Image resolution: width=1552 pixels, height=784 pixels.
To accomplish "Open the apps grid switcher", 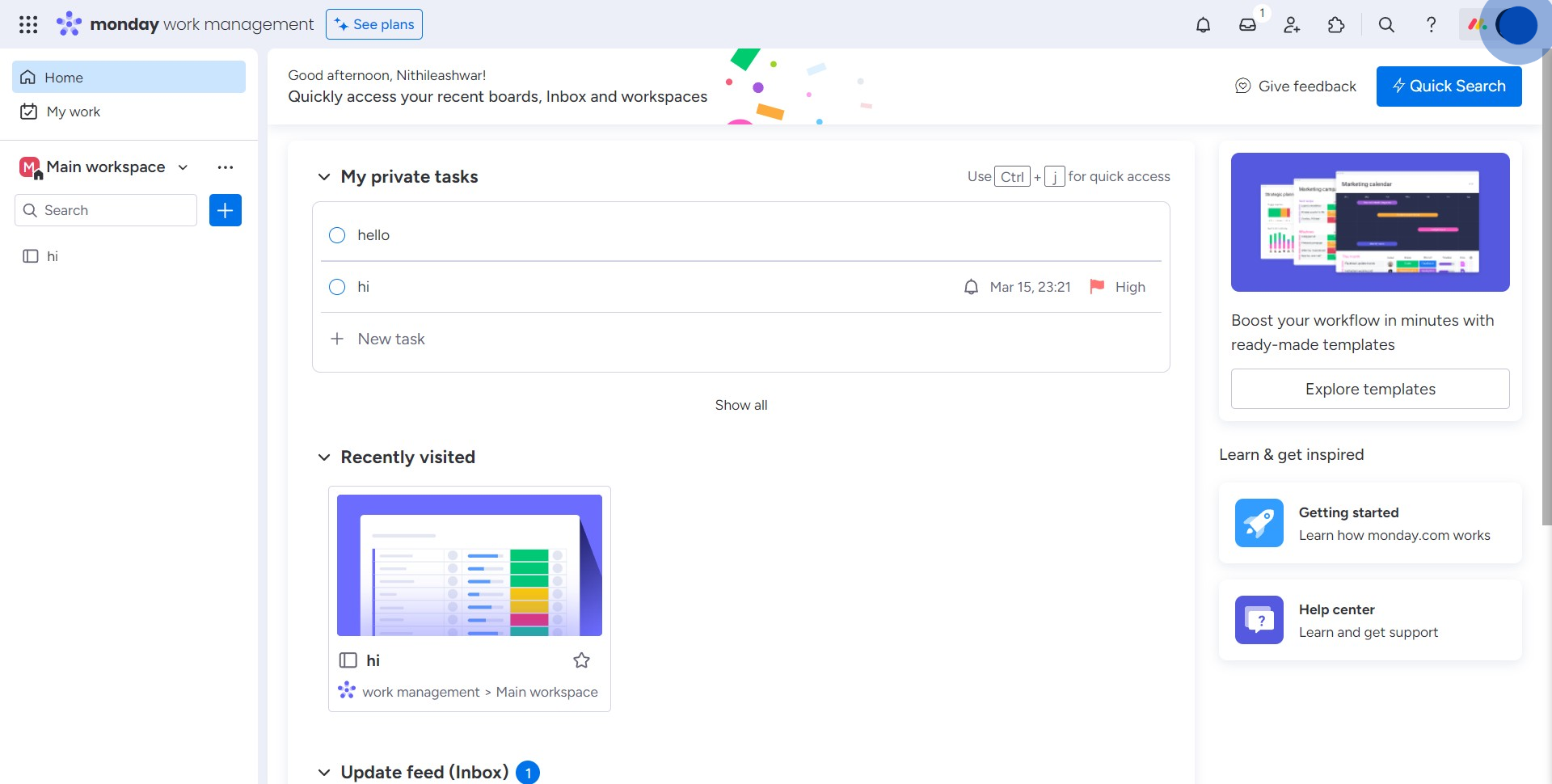I will point(28,25).
